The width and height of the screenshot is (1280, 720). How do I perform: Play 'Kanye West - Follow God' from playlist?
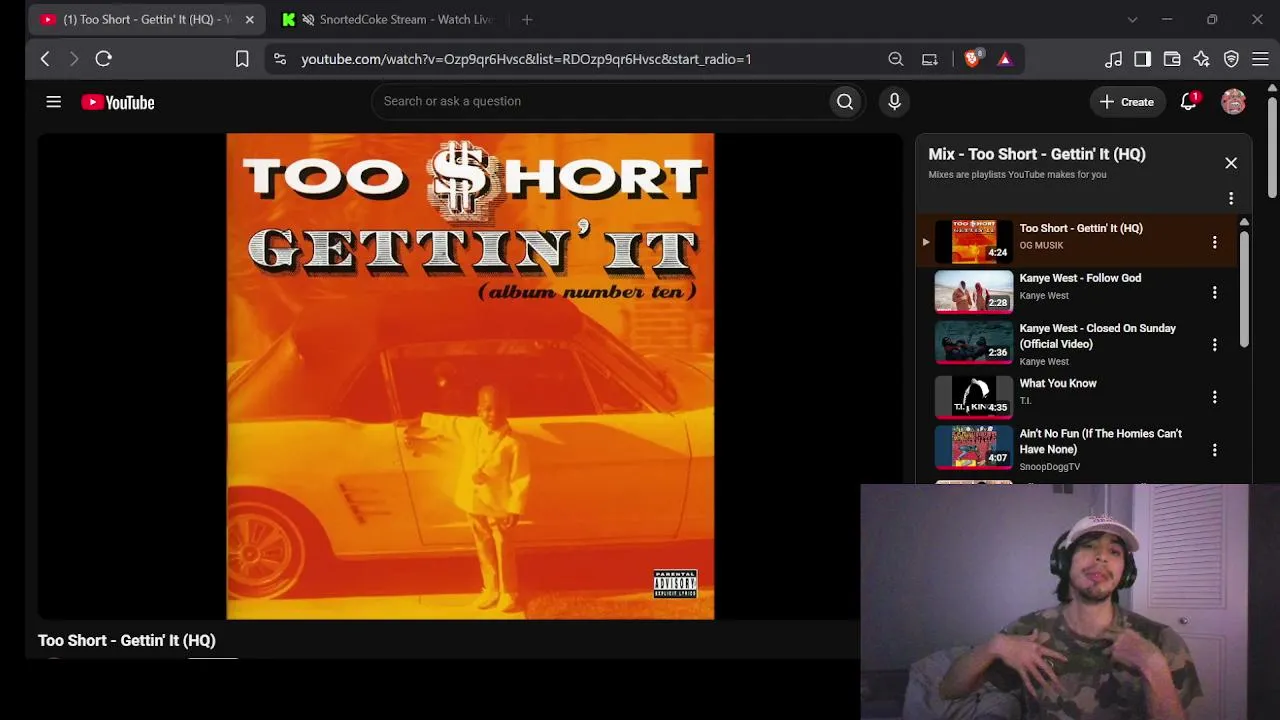click(1080, 278)
